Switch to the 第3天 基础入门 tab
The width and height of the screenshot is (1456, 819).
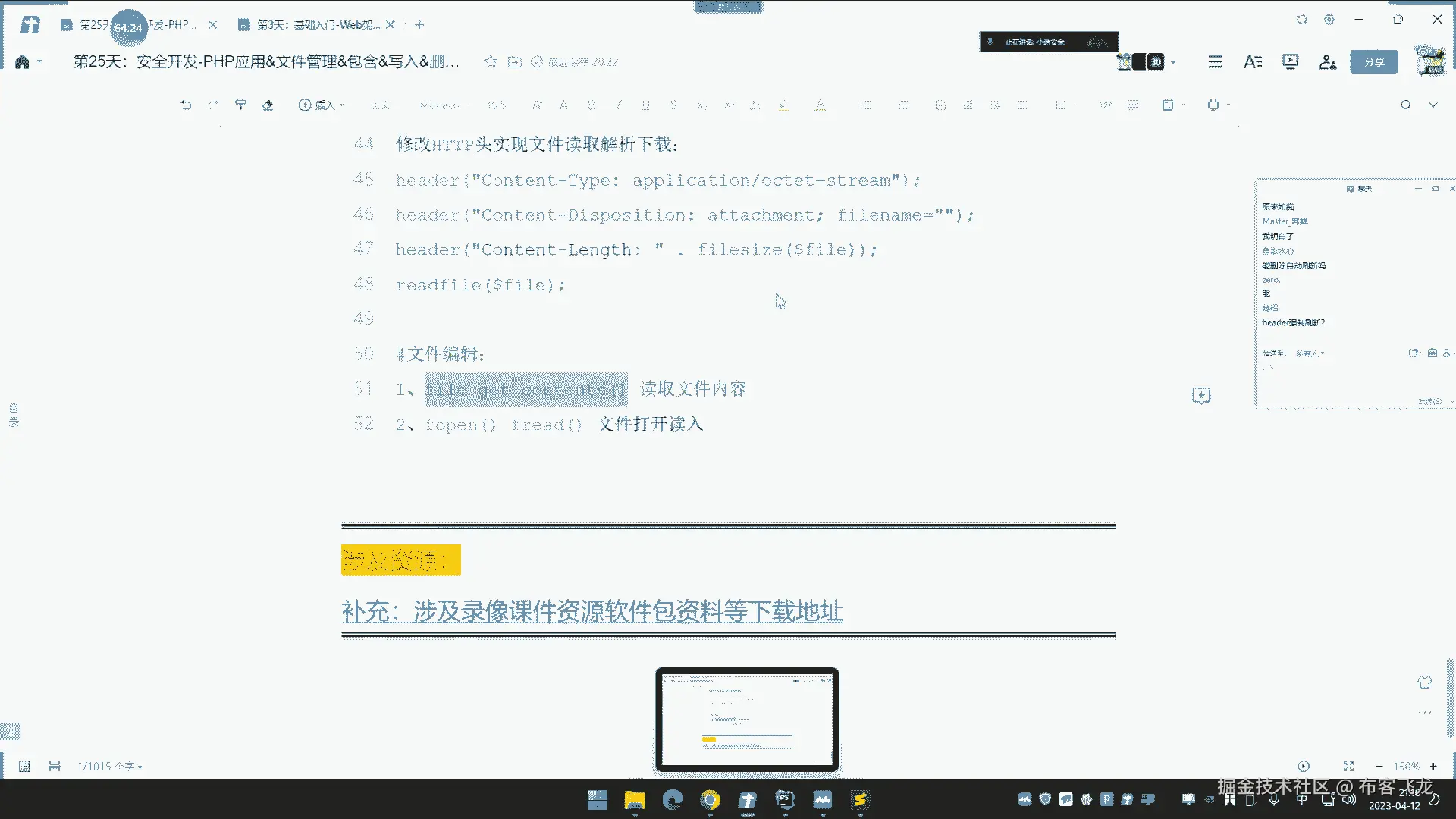click(317, 25)
